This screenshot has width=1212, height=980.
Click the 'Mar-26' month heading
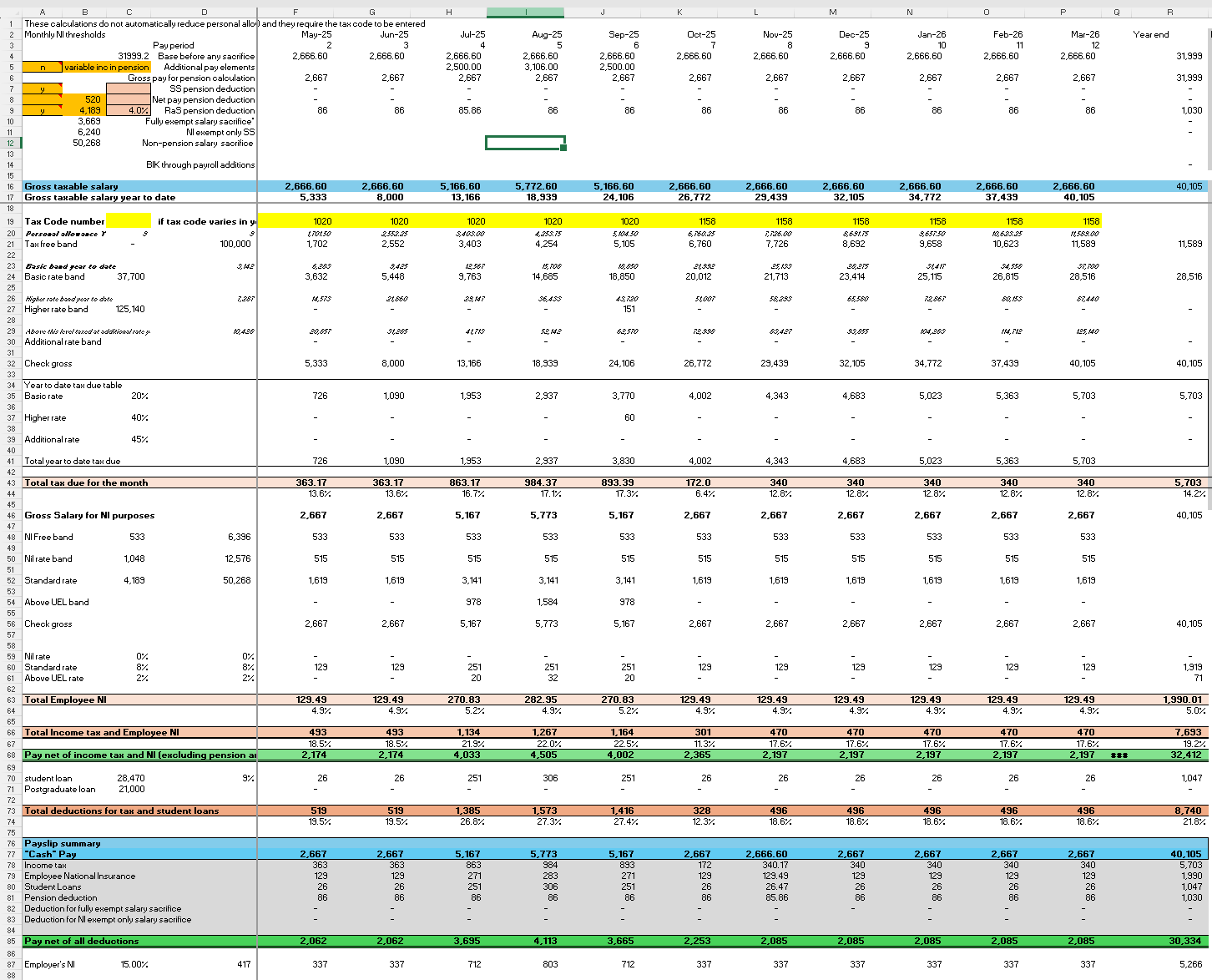pos(1083,34)
